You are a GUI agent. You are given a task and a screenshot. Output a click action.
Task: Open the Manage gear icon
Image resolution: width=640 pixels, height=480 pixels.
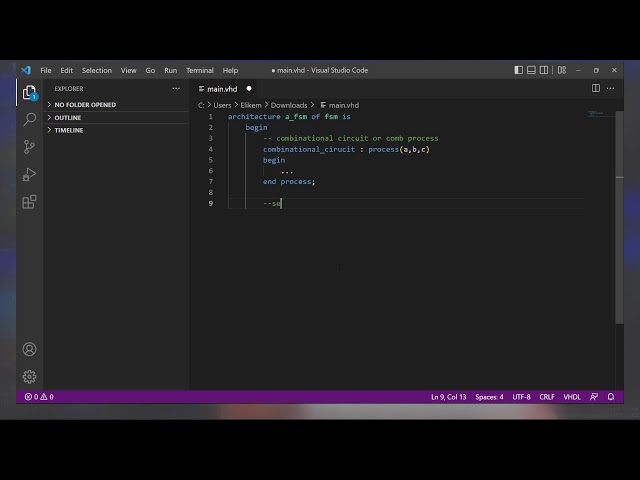pos(29,376)
